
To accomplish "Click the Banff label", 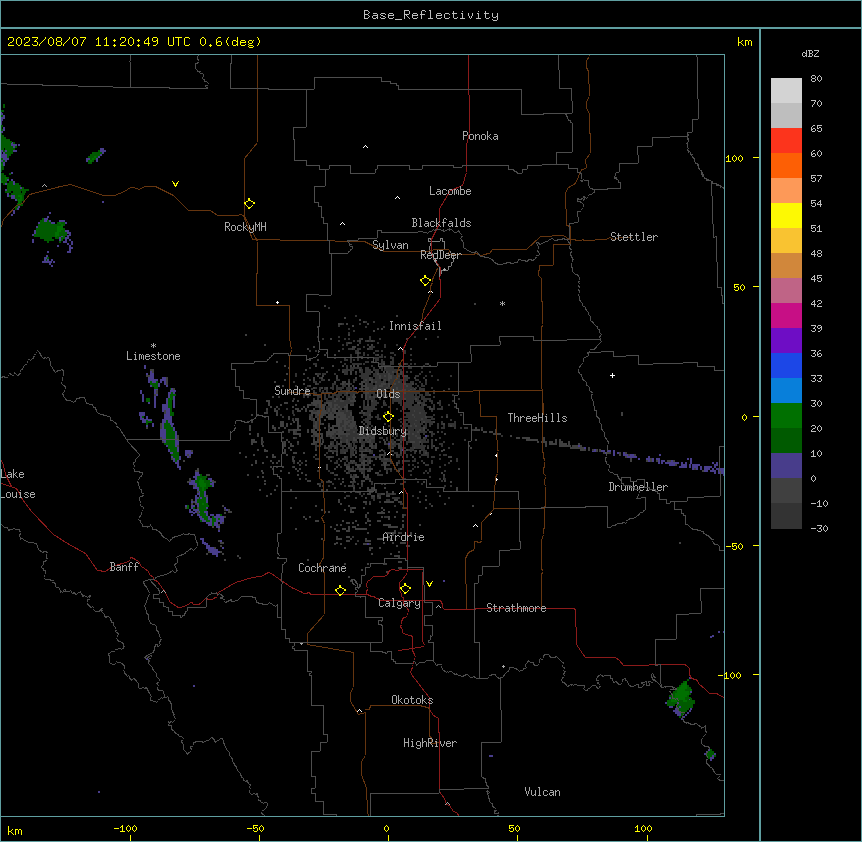I will pos(124,567).
